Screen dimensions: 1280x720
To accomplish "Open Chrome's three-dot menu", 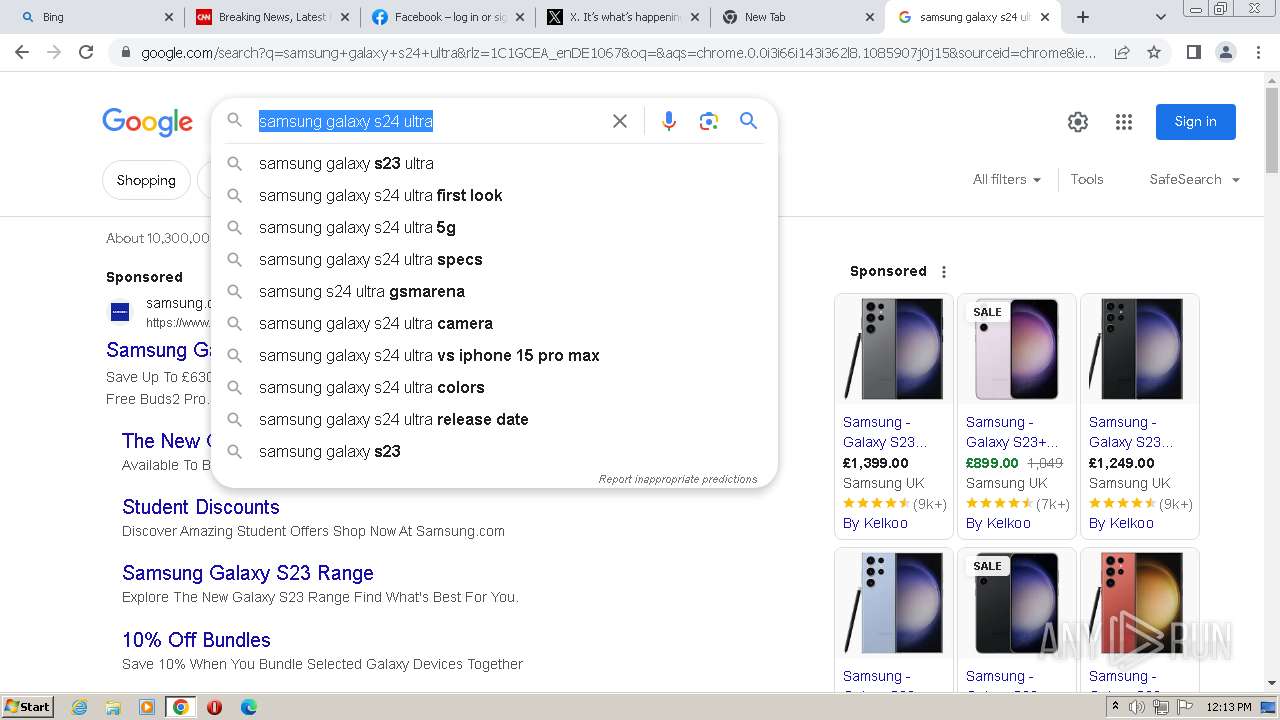I will [1258, 52].
